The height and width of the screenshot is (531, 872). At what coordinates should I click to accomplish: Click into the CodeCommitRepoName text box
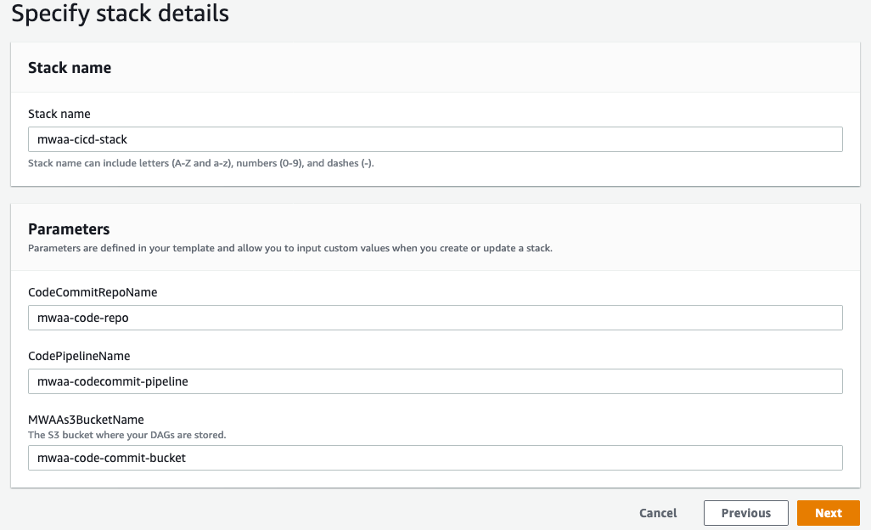(x=435, y=318)
